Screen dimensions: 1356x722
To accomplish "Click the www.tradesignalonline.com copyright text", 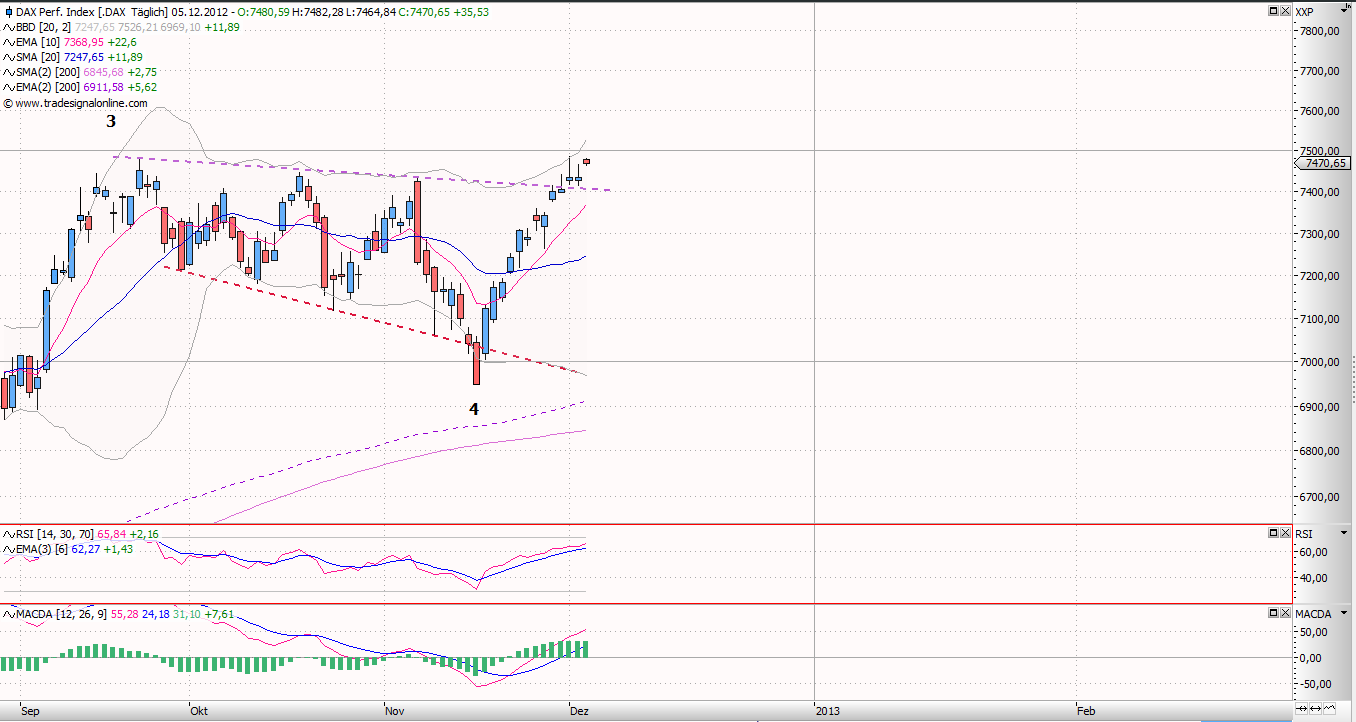I will tap(80, 103).
